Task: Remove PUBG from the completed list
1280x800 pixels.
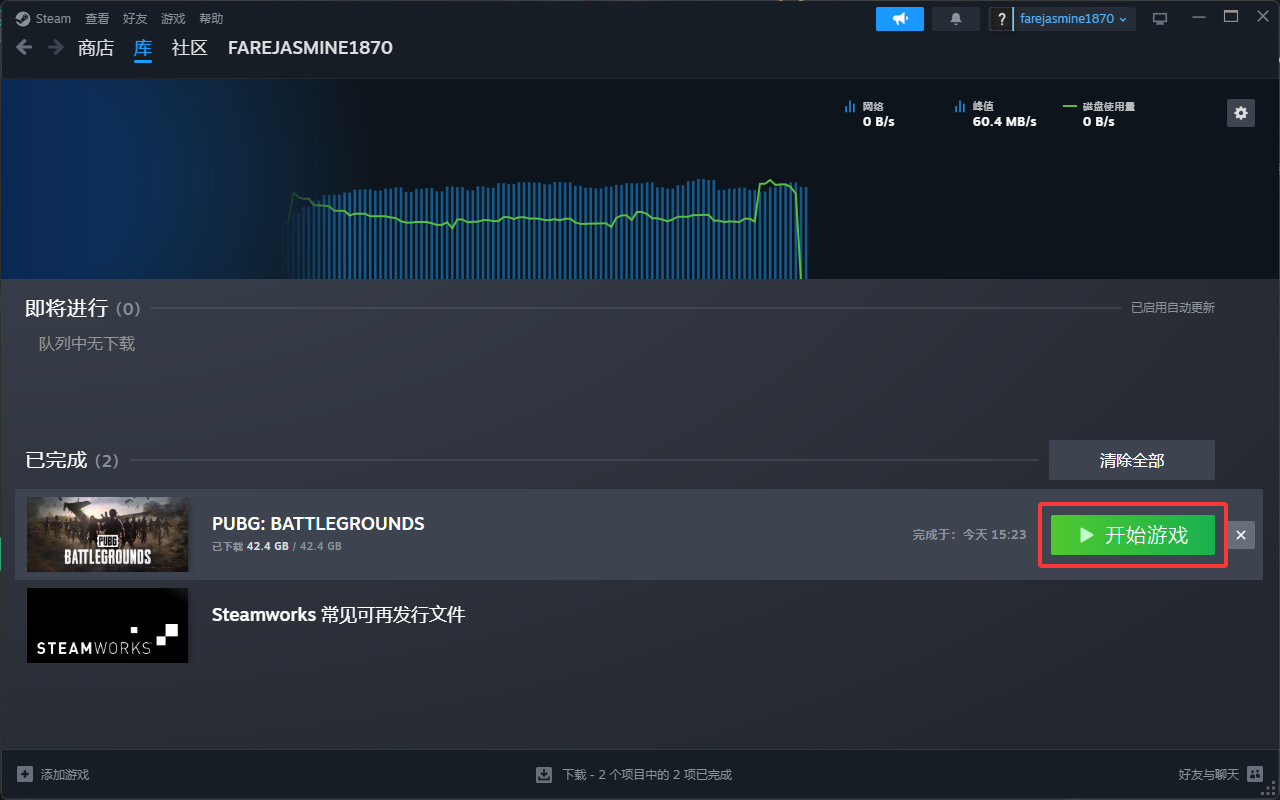Action: tap(1240, 535)
